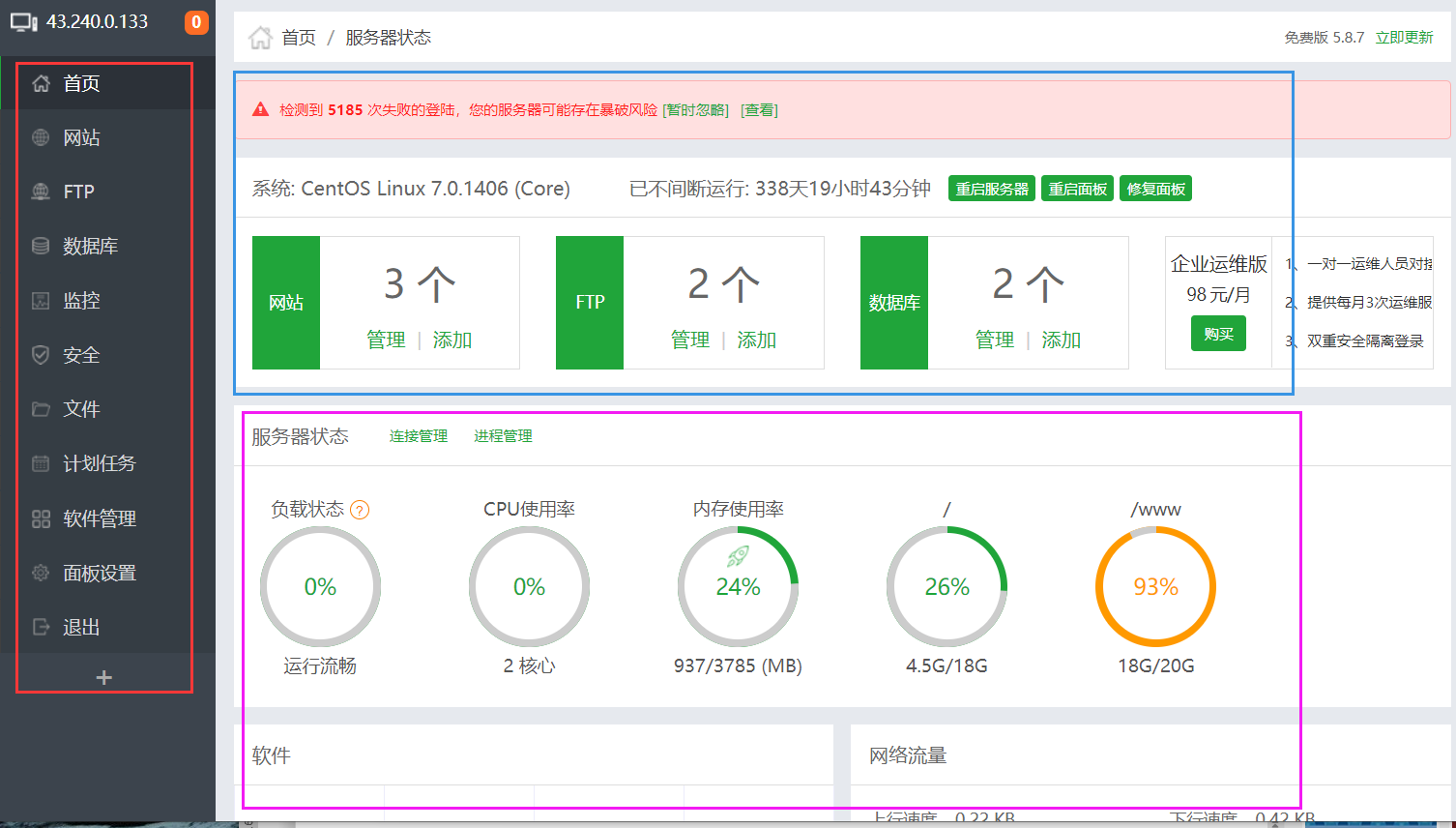The height and width of the screenshot is (828, 1456).
Task: Click the monitor chart icon next to 监控
Action: tap(41, 301)
